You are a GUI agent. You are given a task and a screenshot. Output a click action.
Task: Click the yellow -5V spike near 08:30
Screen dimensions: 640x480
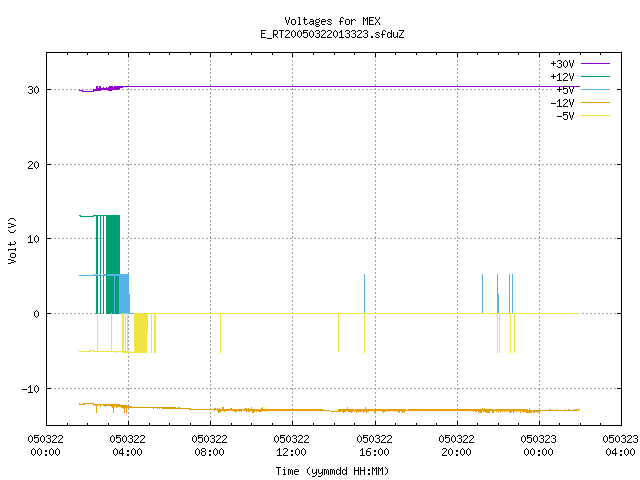pyautogui.click(x=220, y=333)
